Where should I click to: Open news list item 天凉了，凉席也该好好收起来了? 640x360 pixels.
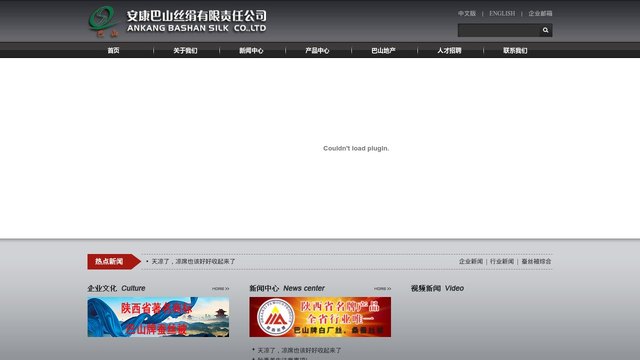299,350
